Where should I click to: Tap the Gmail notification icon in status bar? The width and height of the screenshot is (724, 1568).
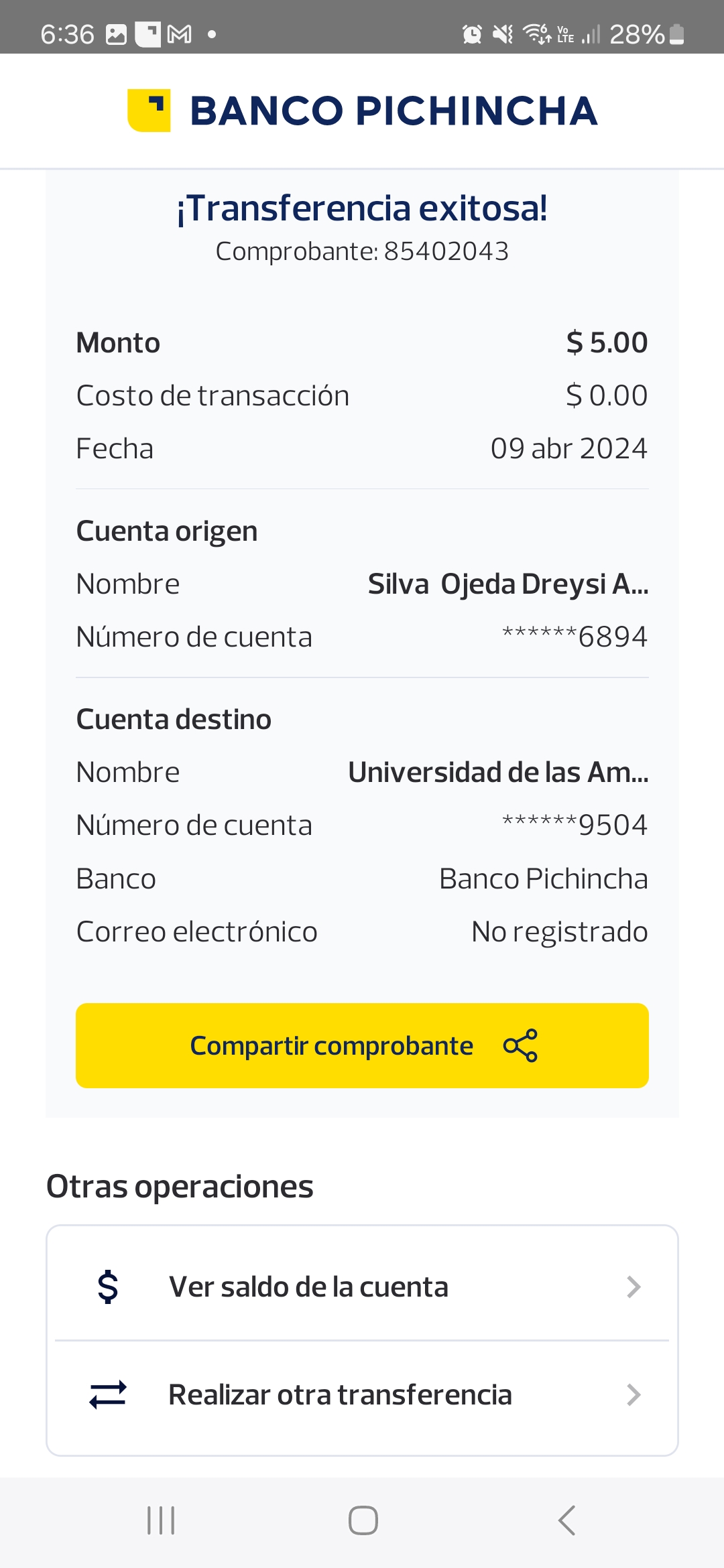coord(179,34)
